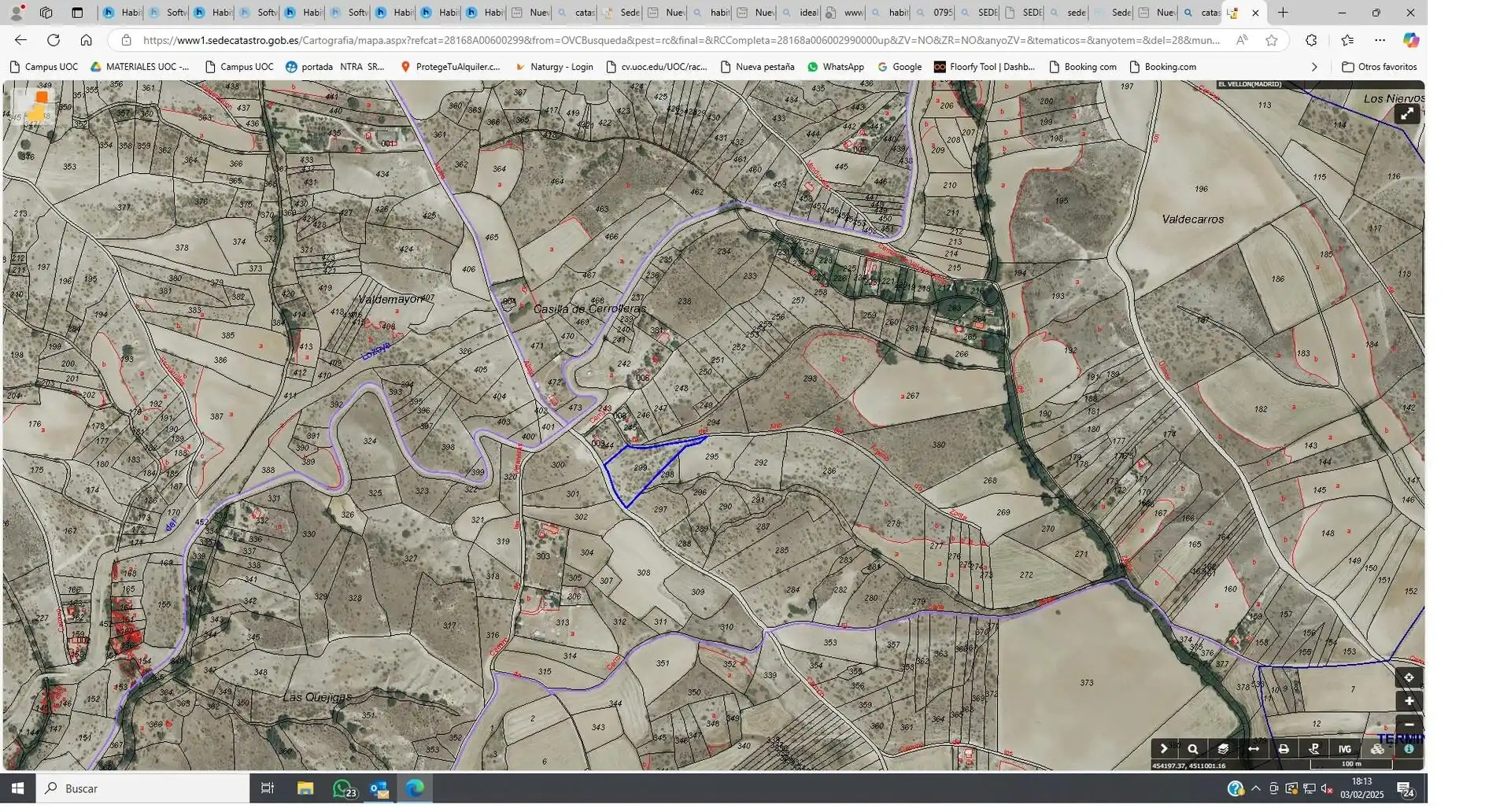Click the address bar URL field
The image size is (1511, 812).
click(682, 40)
